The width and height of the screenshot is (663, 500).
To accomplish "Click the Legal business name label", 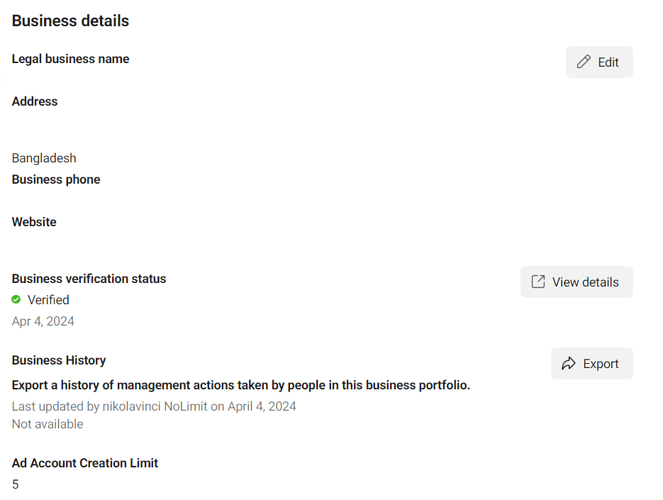I will pyautogui.click(x=71, y=59).
